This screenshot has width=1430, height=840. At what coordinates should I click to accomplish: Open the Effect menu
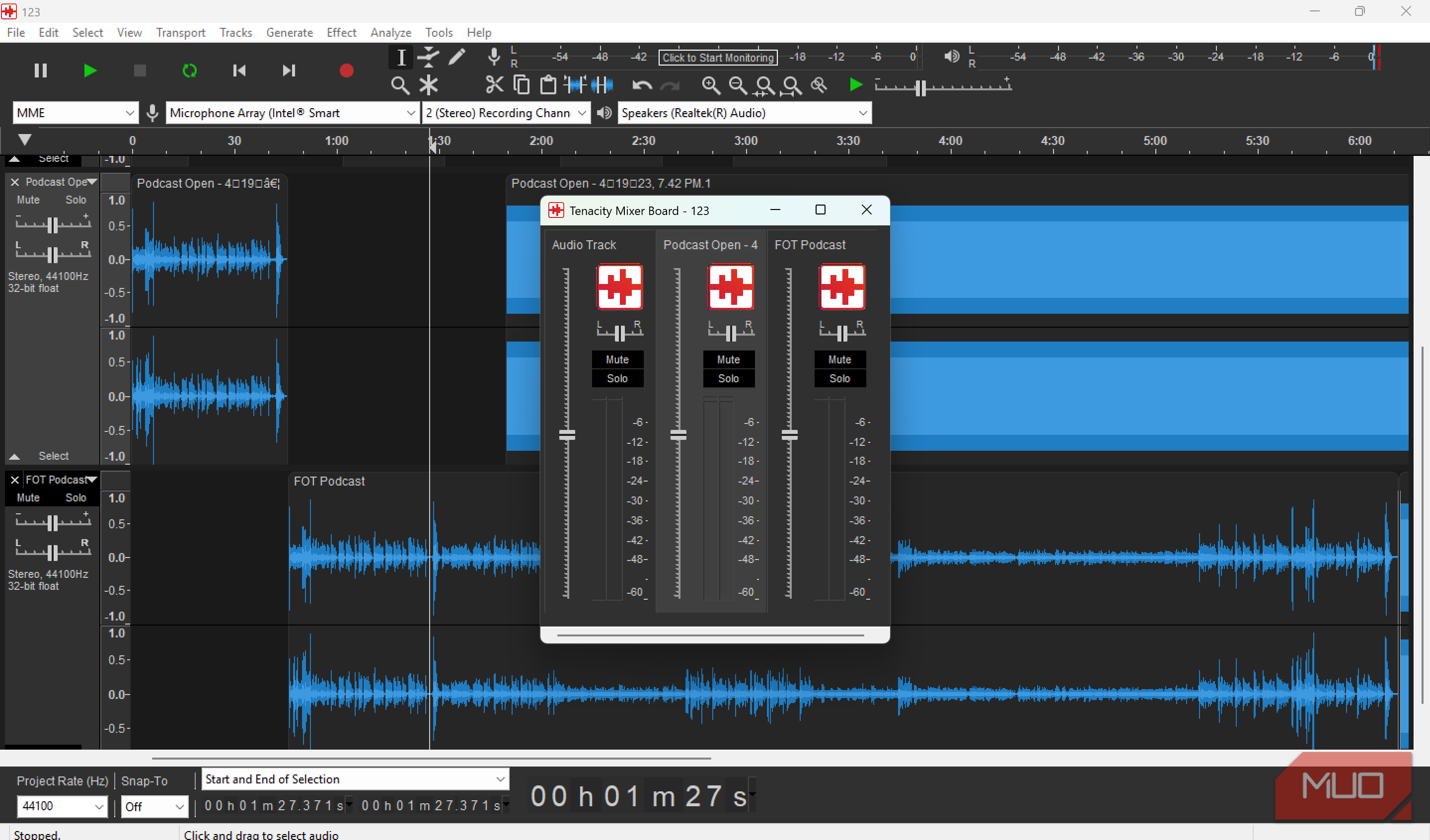(341, 32)
